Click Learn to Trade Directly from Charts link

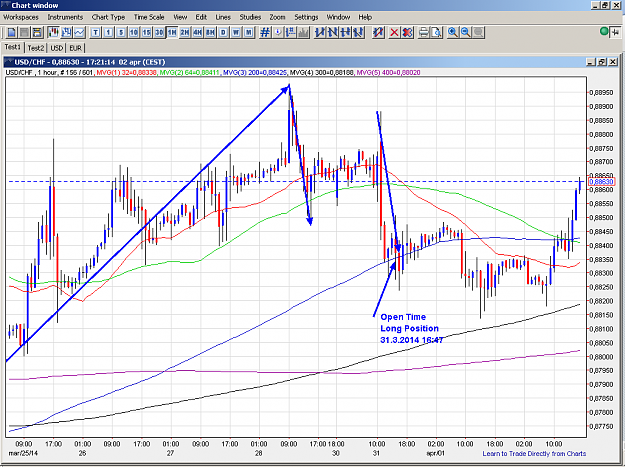(x=534, y=453)
